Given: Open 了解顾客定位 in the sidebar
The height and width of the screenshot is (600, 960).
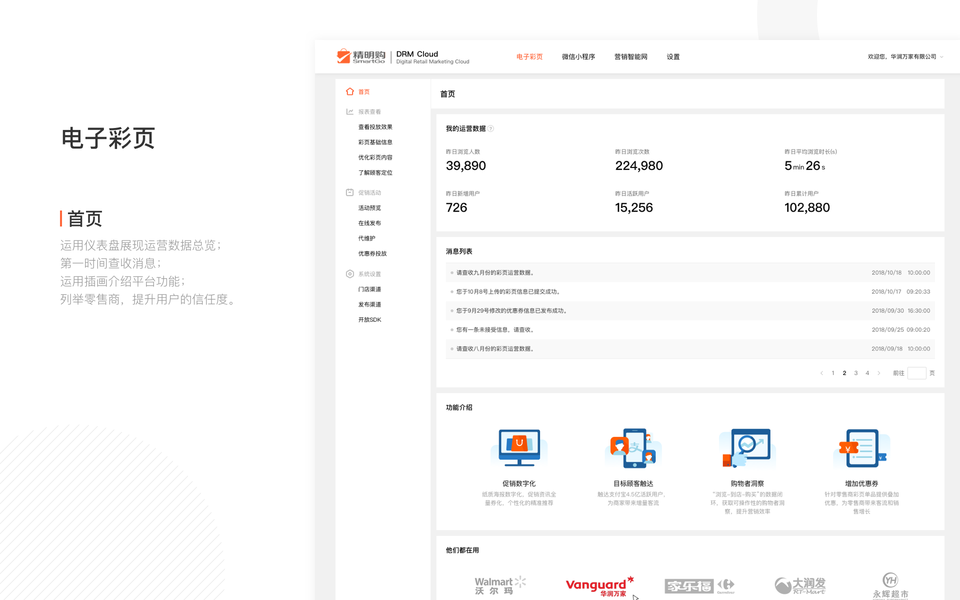Looking at the screenshot, I should [x=375, y=173].
